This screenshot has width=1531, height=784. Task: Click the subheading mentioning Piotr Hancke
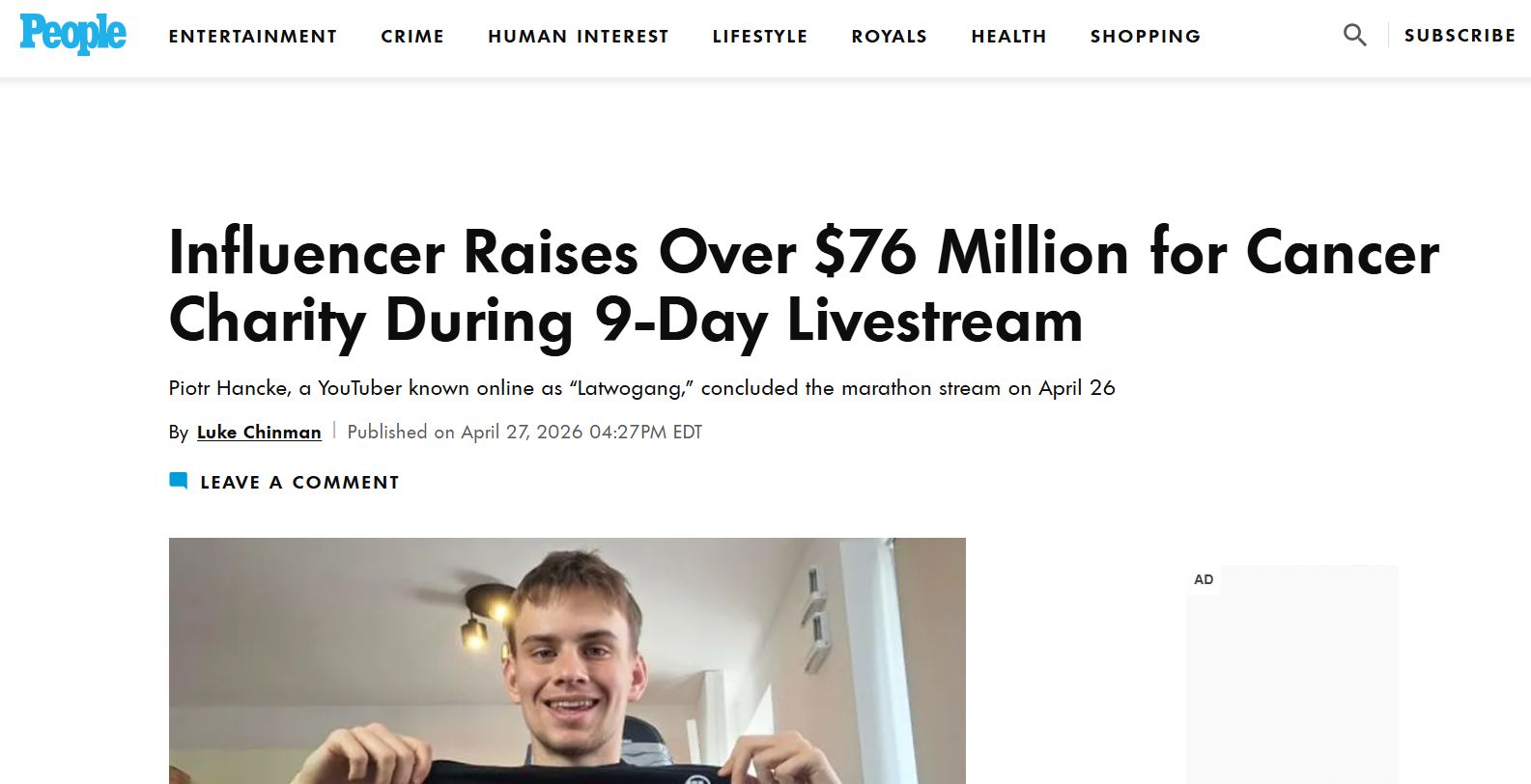(x=641, y=388)
